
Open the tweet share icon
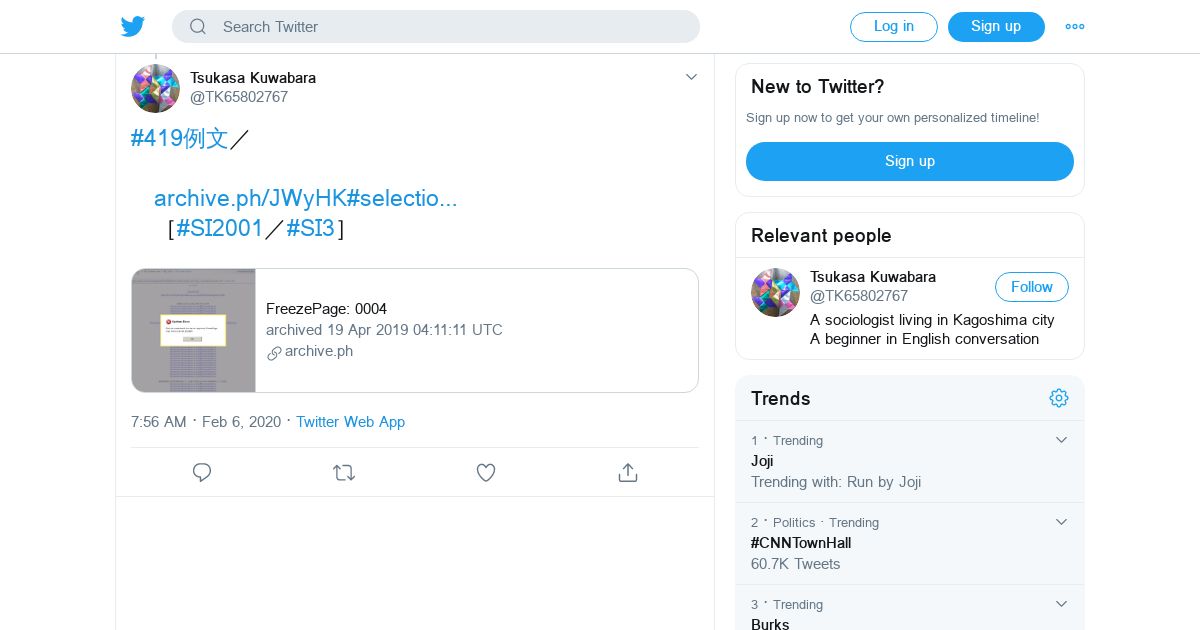pyautogui.click(x=628, y=473)
